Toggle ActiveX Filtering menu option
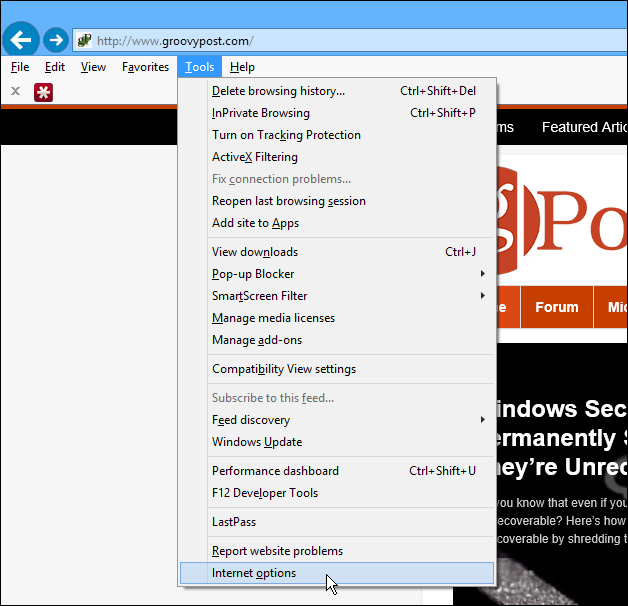628x606 pixels. [337, 157]
